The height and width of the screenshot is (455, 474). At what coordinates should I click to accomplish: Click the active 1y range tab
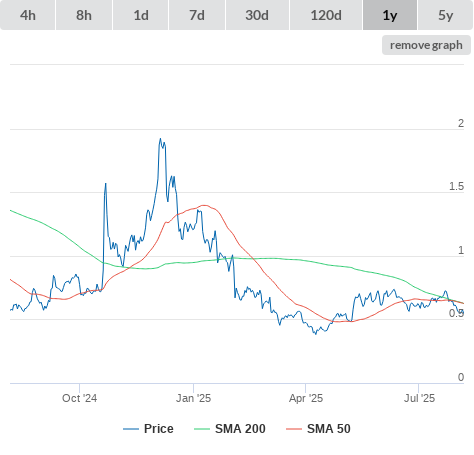coord(390,15)
